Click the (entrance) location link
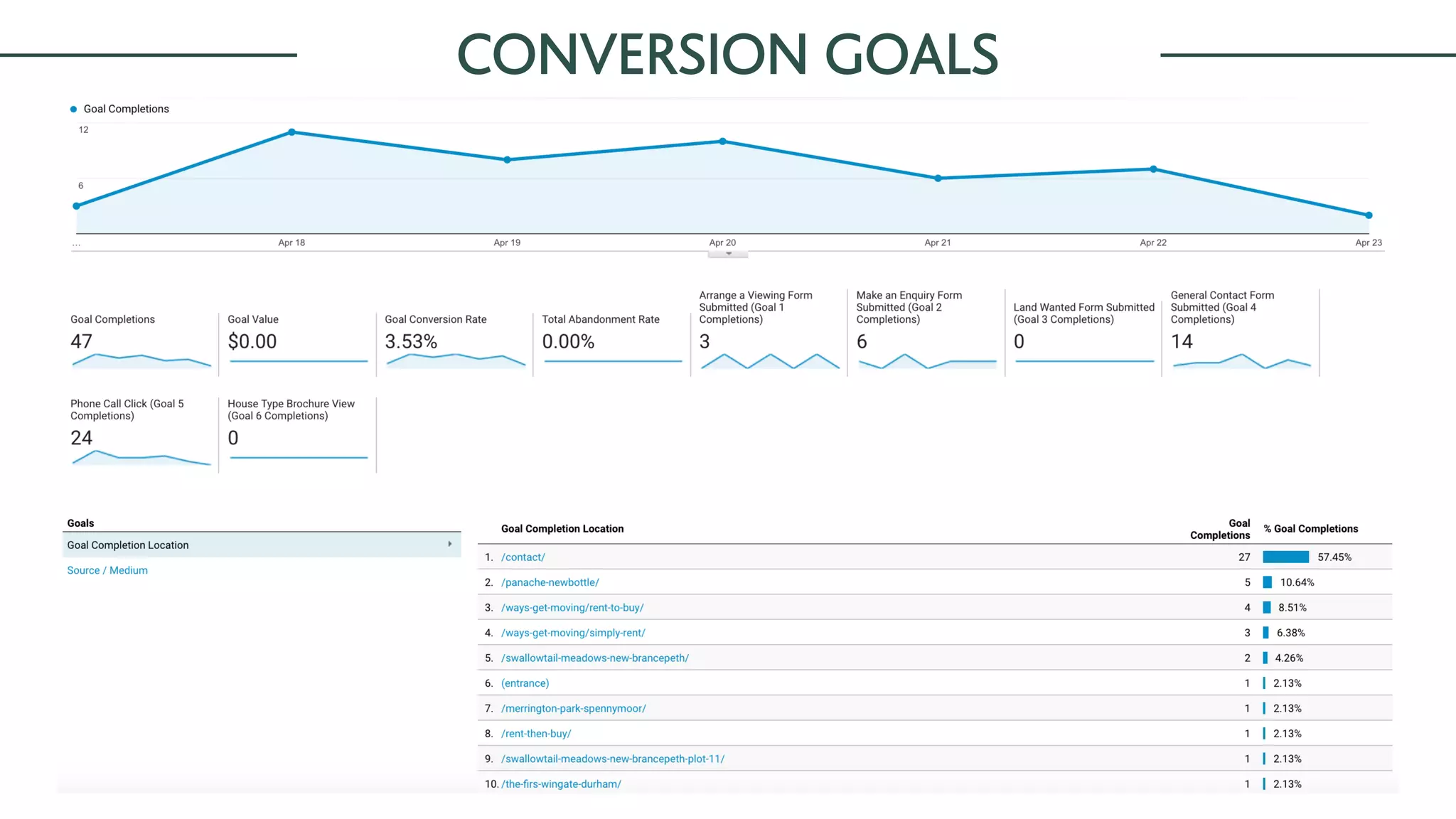The height and width of the screenshot is (819, 1456). point(525,683)
